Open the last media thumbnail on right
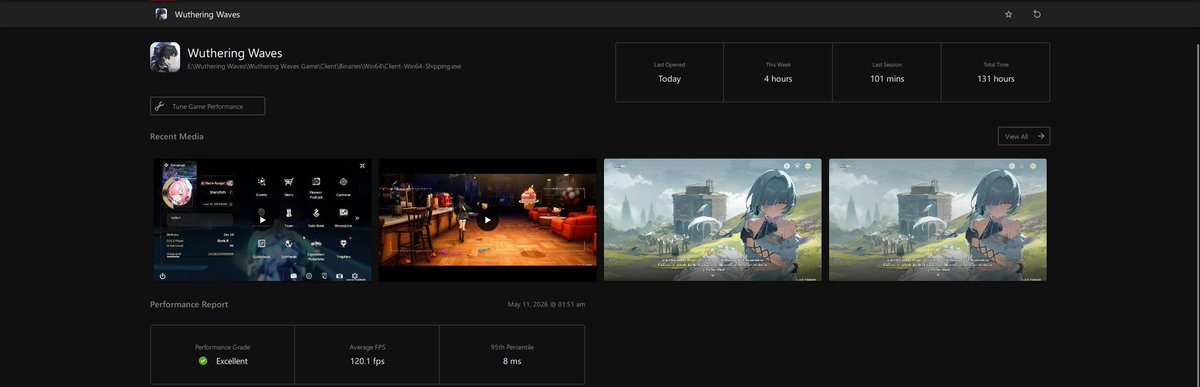The image size is (1200, 387). (x=938, y=220)
